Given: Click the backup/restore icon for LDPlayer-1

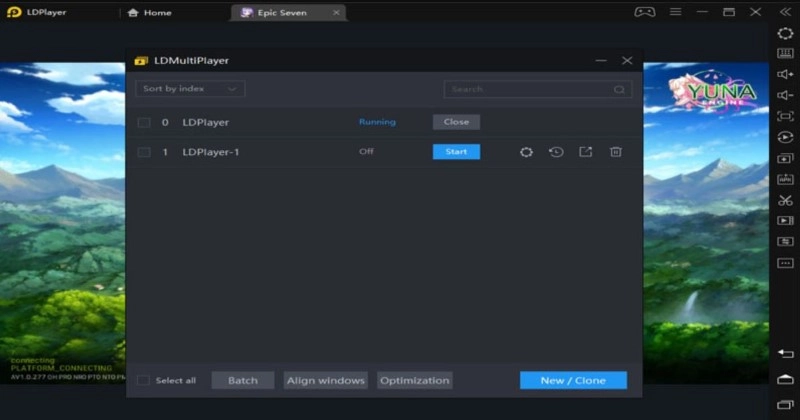Looking at the screenshot, I should point(556,152).
